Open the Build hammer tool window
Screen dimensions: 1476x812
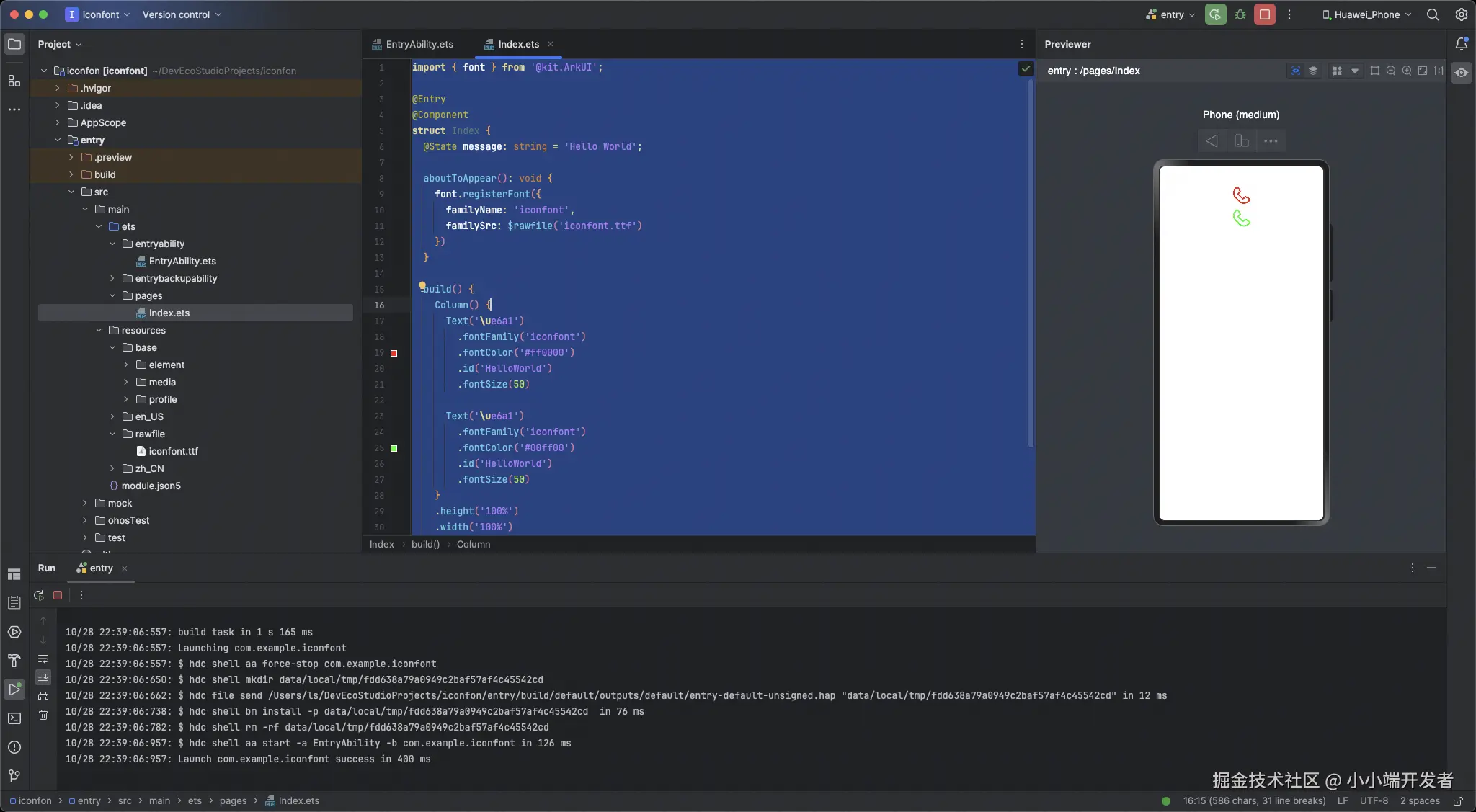click(x=14, y=661)
